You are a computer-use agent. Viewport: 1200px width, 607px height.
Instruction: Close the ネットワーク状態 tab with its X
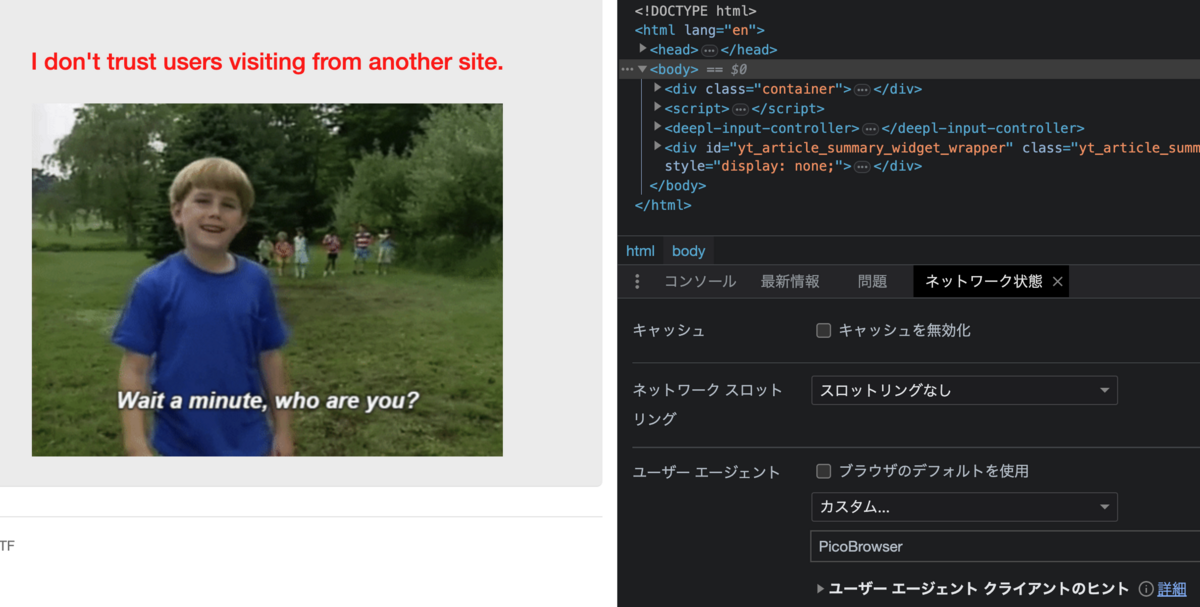(1057, 282)
